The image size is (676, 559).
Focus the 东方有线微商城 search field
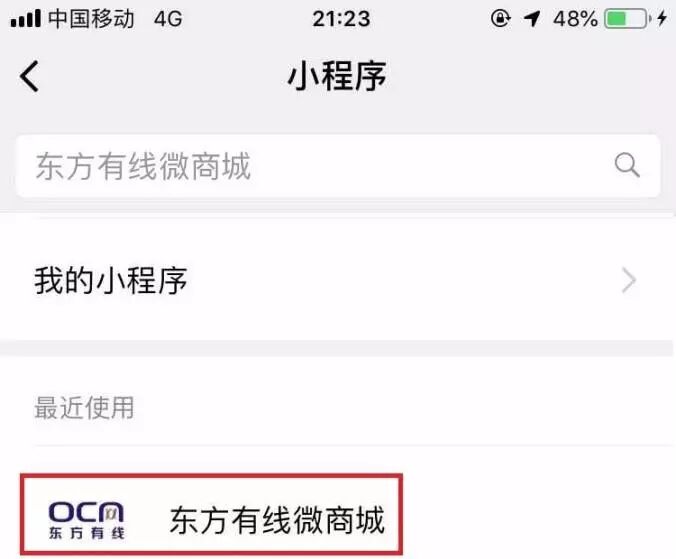pos(338,166)
